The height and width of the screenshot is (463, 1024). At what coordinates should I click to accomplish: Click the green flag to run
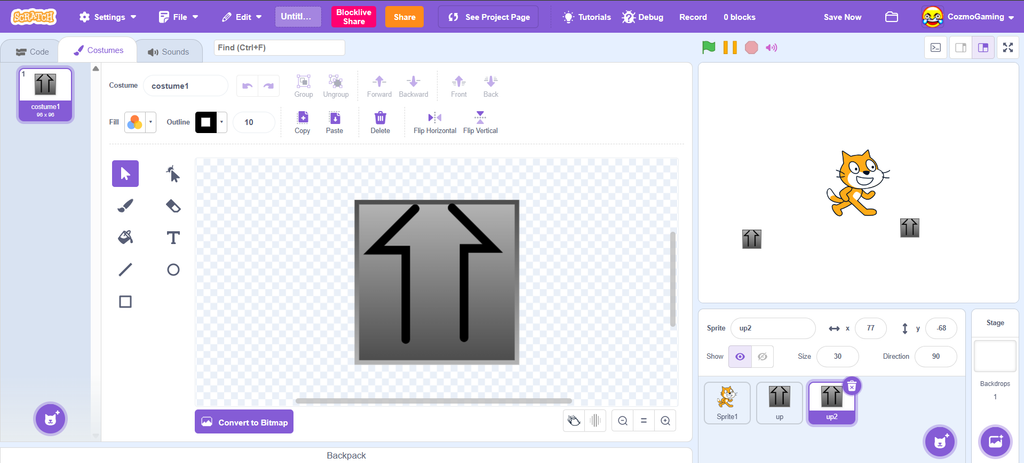[x=709, y=47]
